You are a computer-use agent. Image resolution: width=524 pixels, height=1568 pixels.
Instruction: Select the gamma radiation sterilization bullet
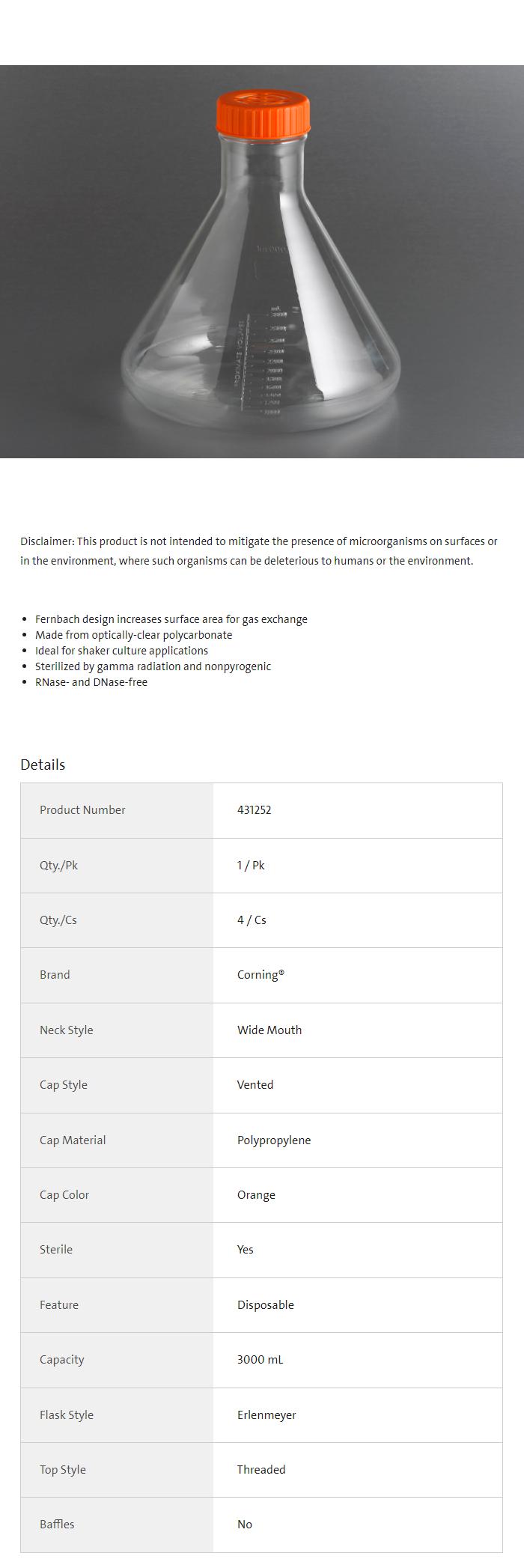pyautogui.click(x=153, y=666)
